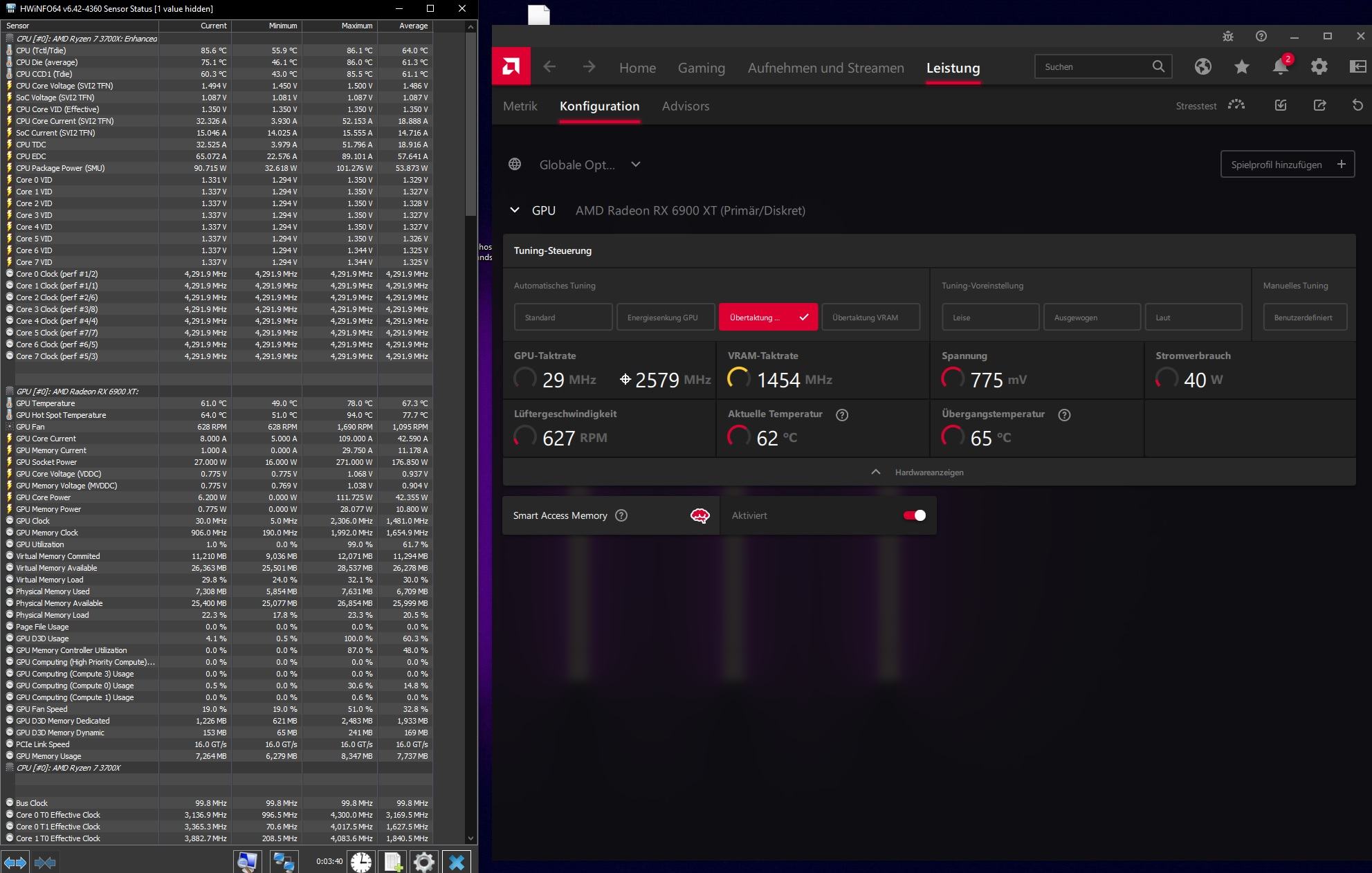This screenshot has height=873, width=1372.
Task: Load tuning profile import icon
Action: tap(1281, 105)
